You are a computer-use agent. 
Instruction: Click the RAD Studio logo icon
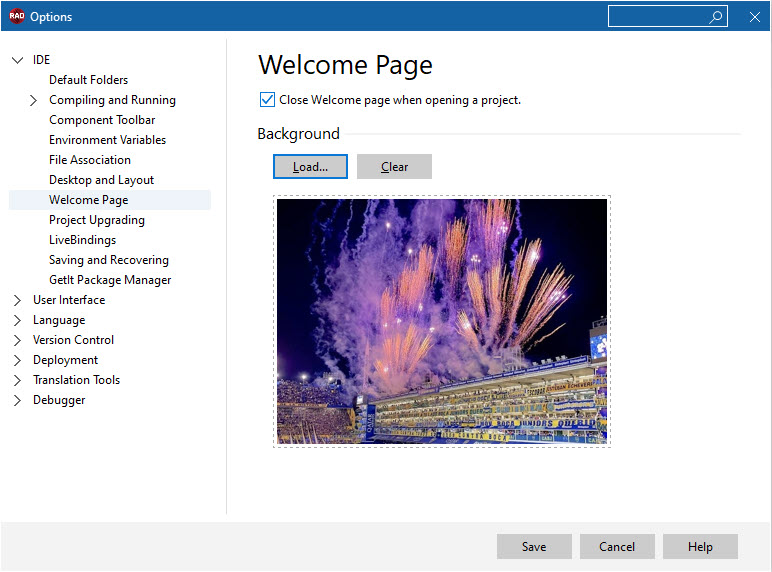pos(17,16)
